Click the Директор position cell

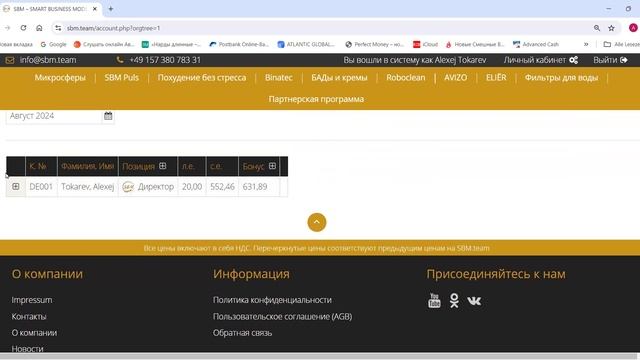[x=148, y=187]
